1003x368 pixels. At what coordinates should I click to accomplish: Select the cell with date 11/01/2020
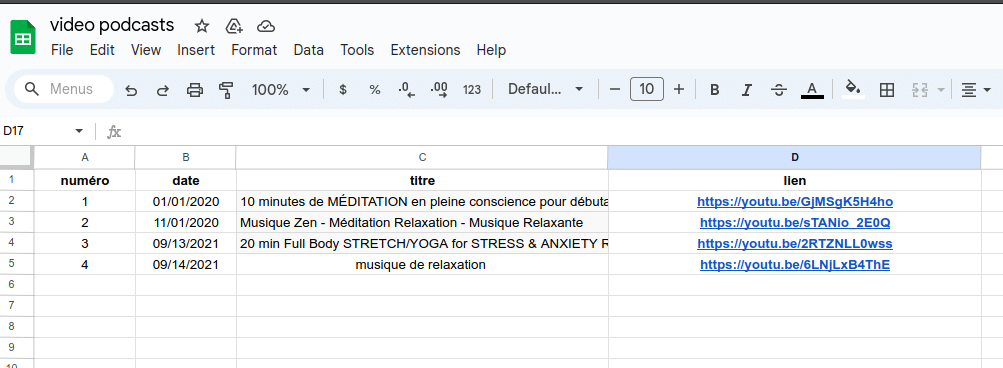click(186, 223)
